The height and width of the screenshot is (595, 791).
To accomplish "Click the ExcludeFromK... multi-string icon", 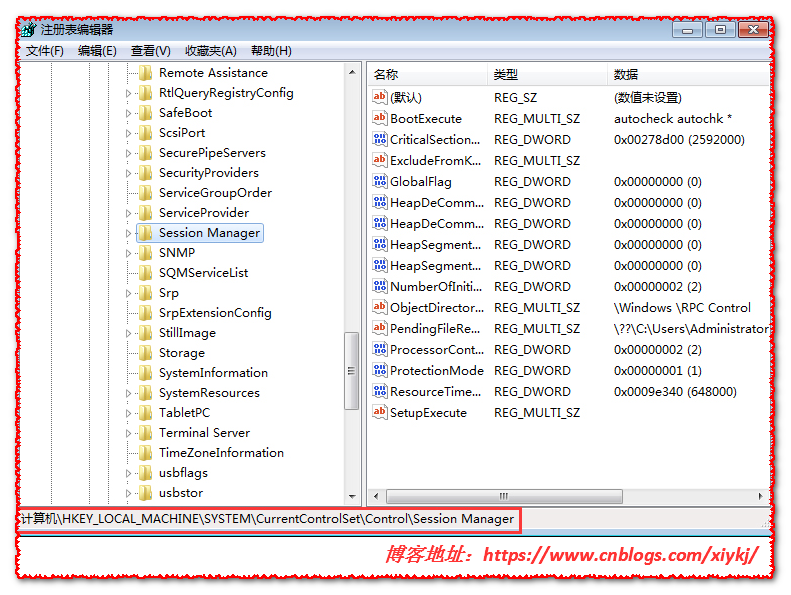I will (379, 160).
